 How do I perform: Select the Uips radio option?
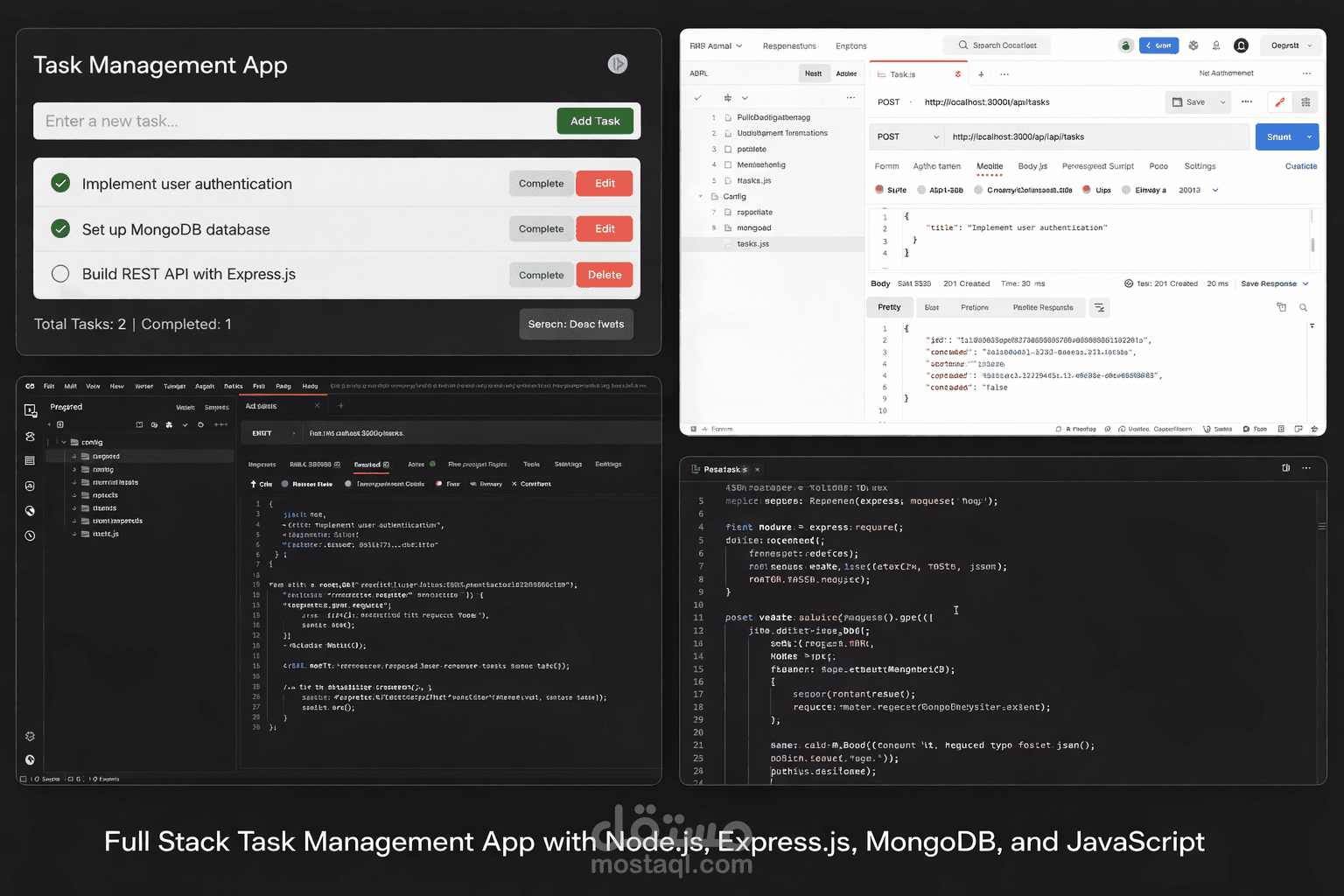(1087, 190)
